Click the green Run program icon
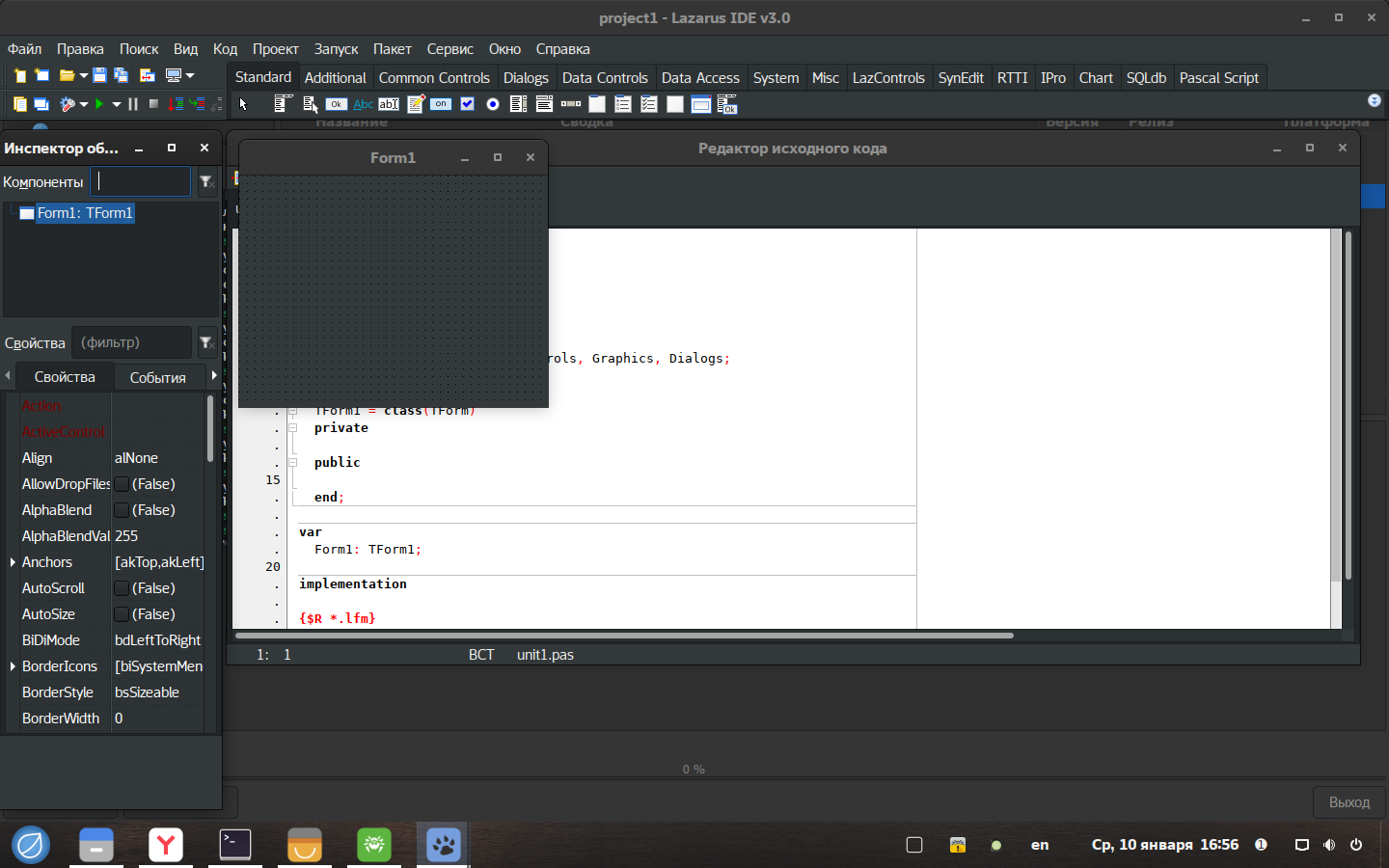 (98, 104)
